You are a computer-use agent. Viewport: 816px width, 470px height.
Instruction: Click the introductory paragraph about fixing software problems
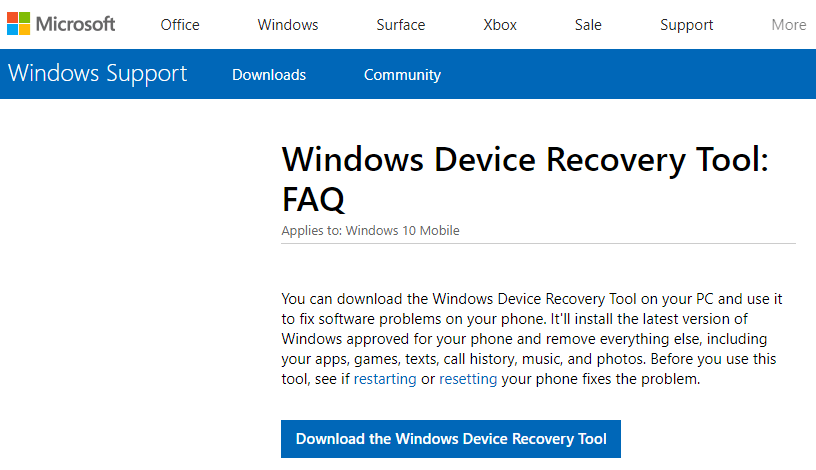coord(532,339)
